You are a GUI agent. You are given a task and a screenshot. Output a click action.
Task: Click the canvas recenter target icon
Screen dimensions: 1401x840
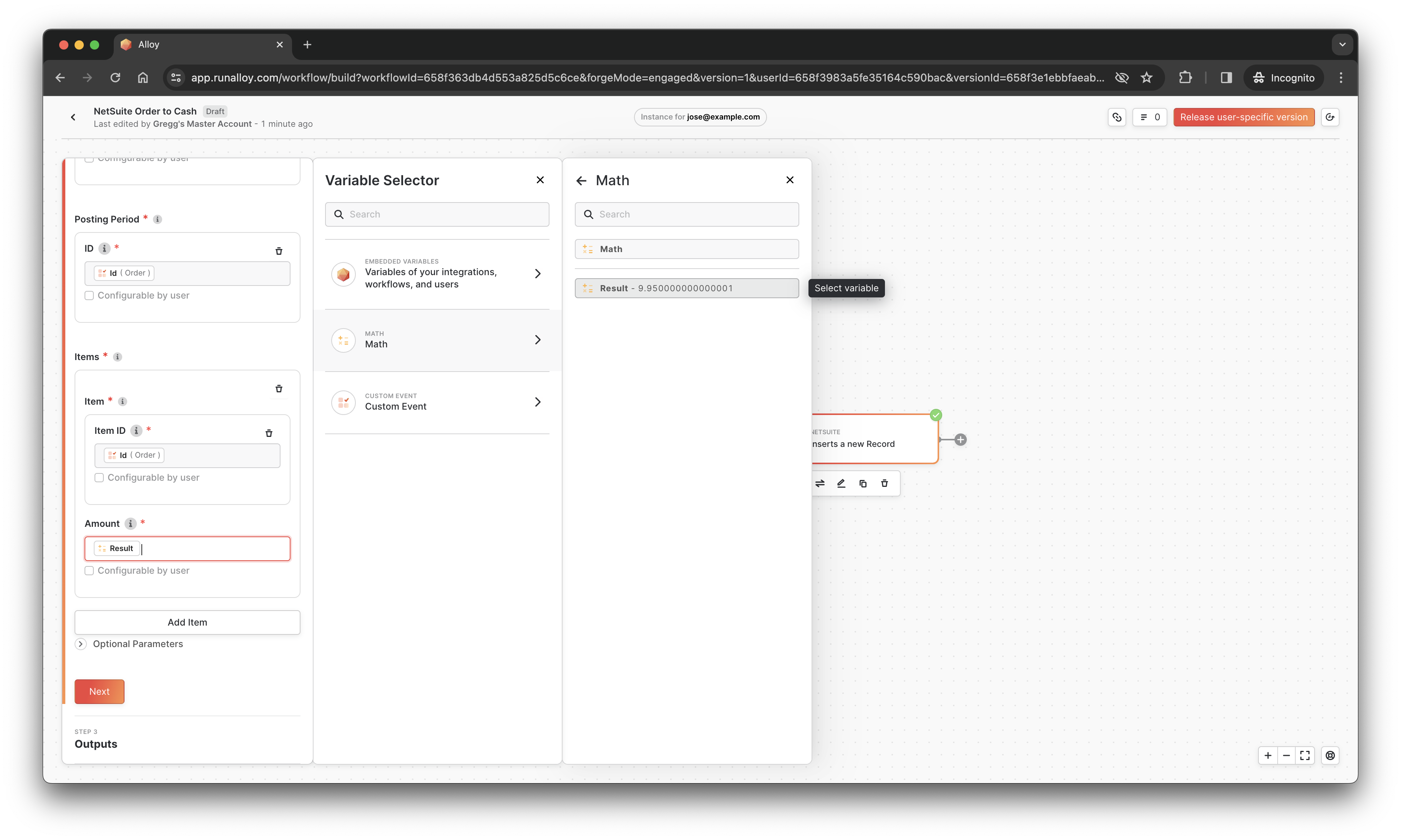click(1330, 756)
